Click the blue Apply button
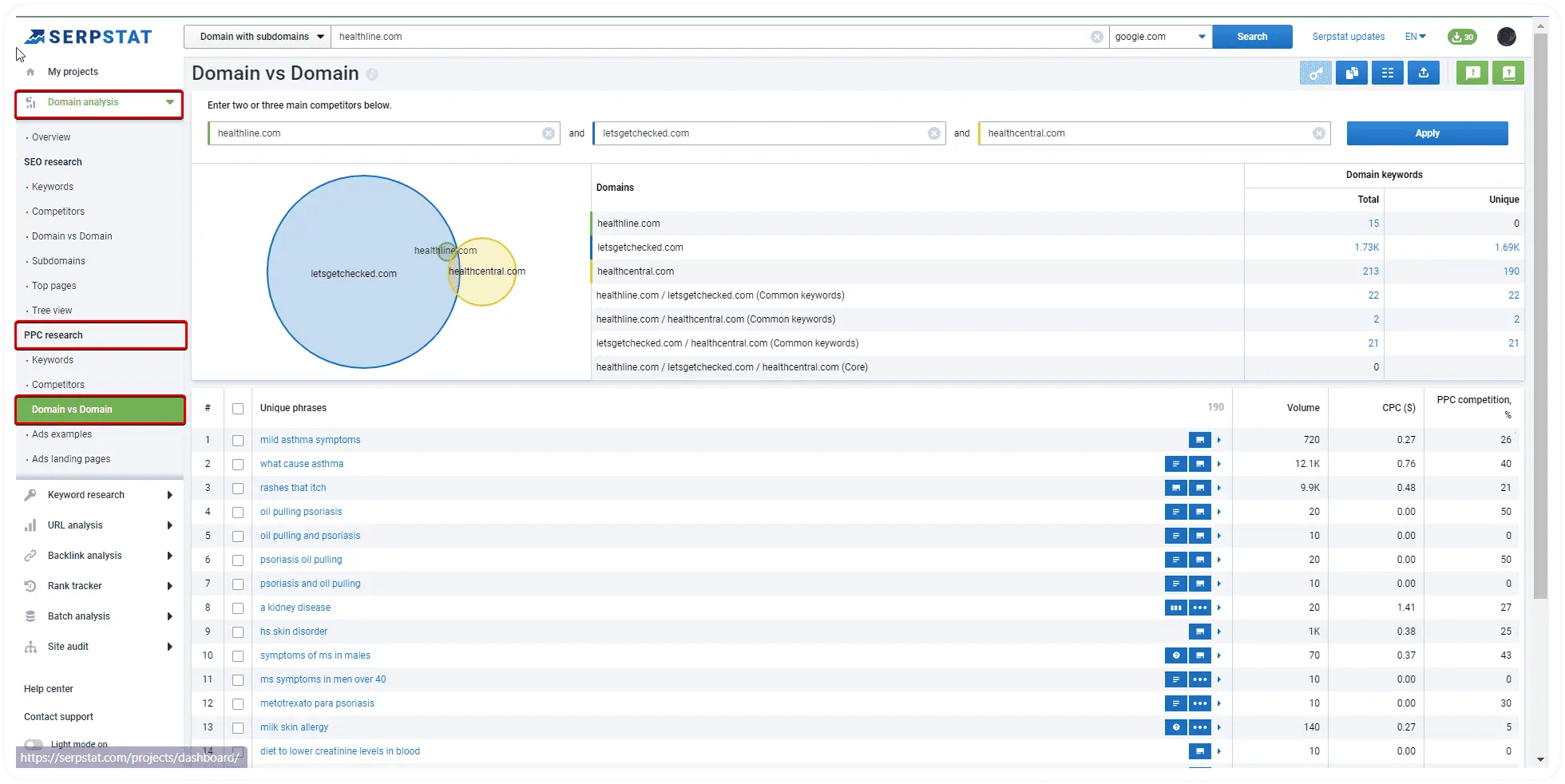 1427,133
